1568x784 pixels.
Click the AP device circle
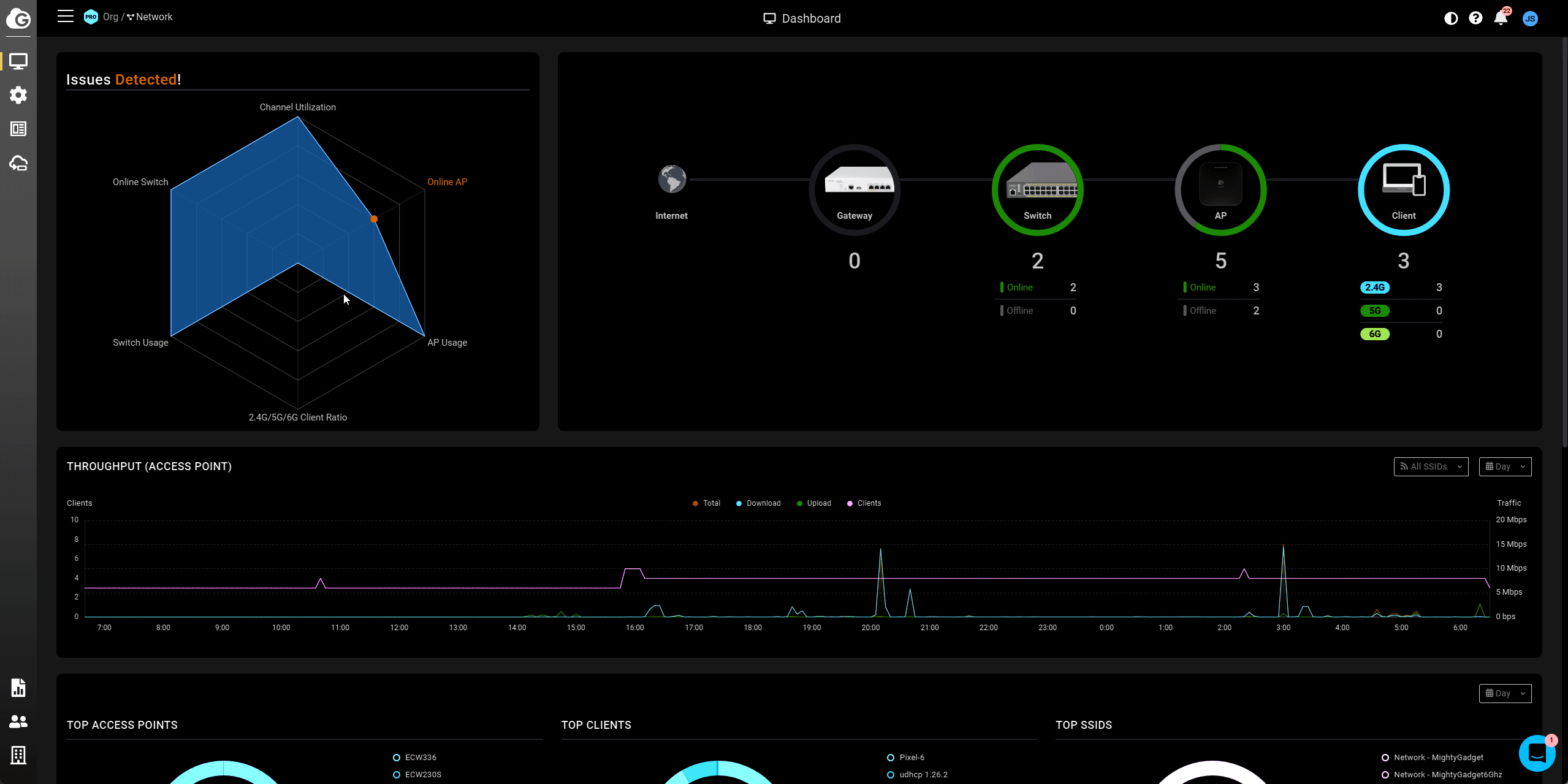(x=1220, y=189)
